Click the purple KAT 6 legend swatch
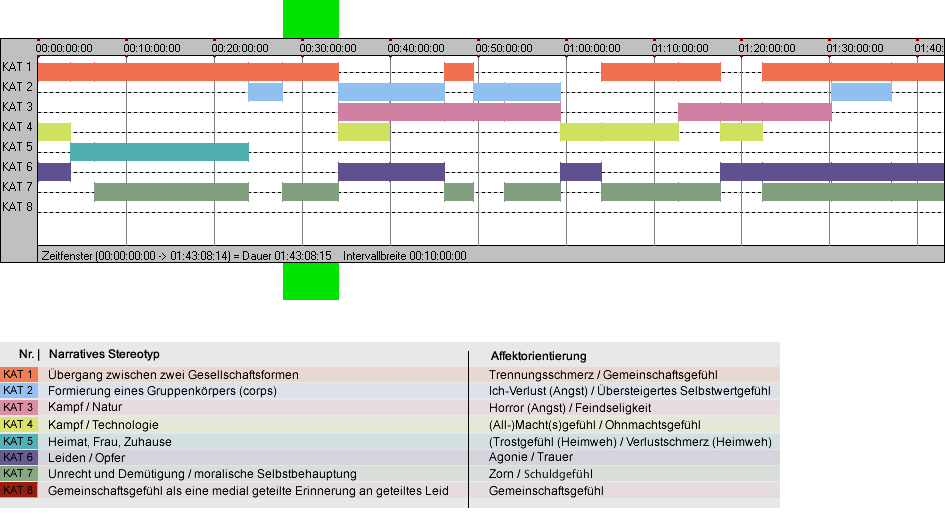This screenshot has width=945, height=530. pos(19,457)
